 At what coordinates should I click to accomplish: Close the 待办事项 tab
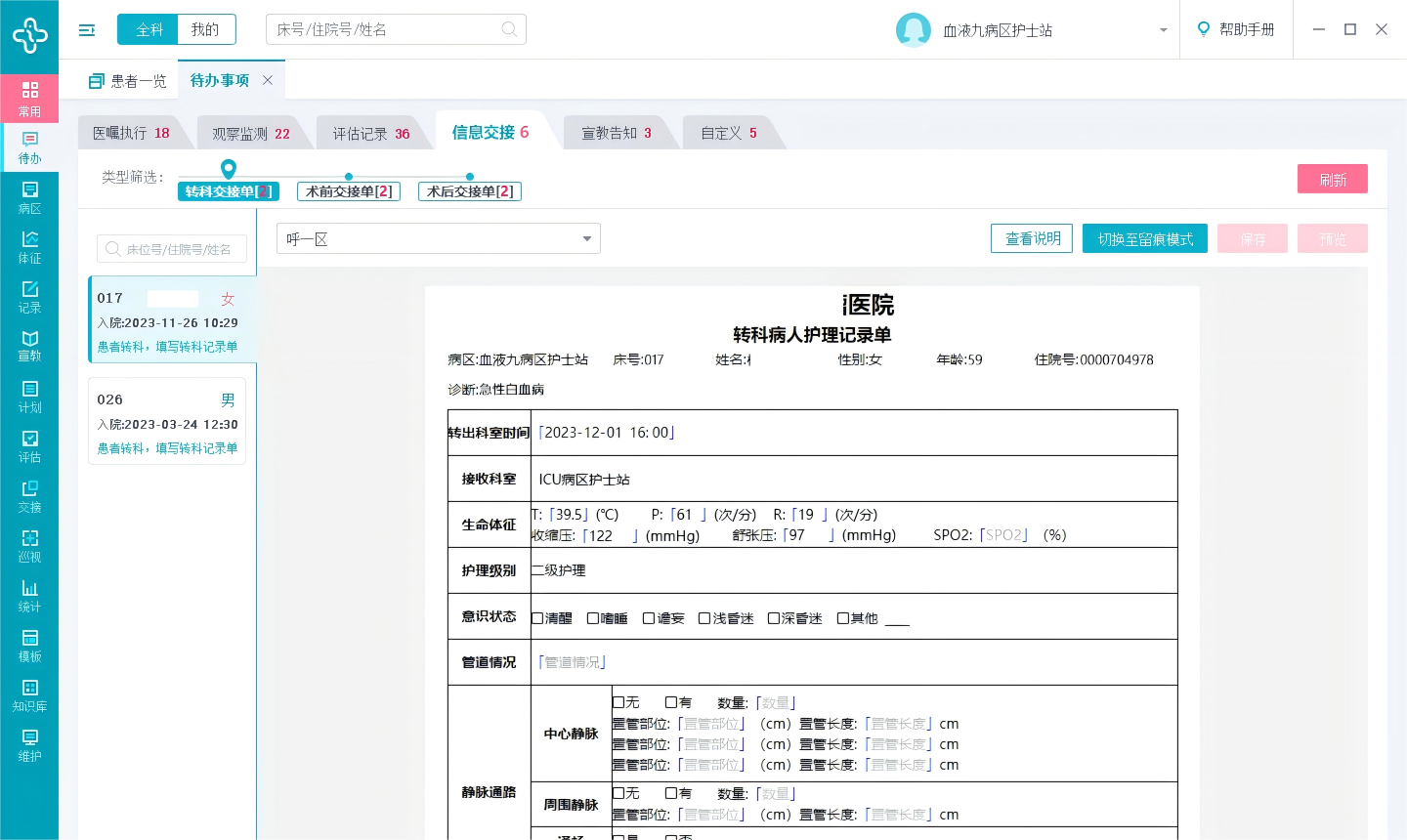(x=268, y=80)
